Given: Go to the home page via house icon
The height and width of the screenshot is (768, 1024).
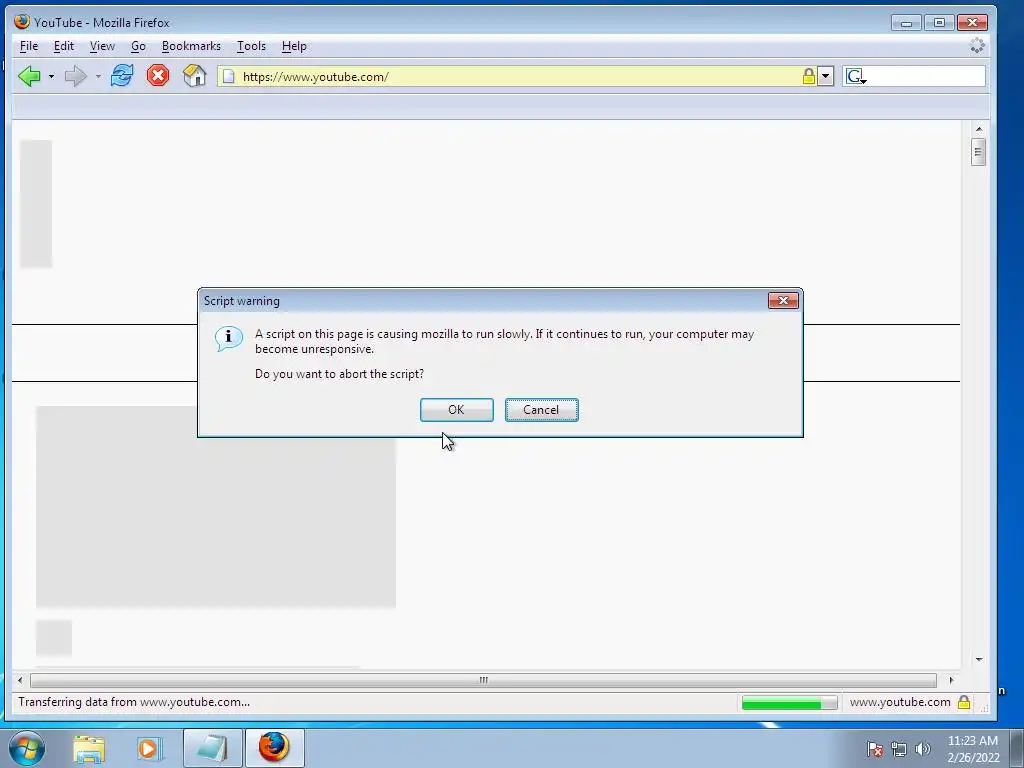Looking at the screenshot, I should [x=194, y=76].
